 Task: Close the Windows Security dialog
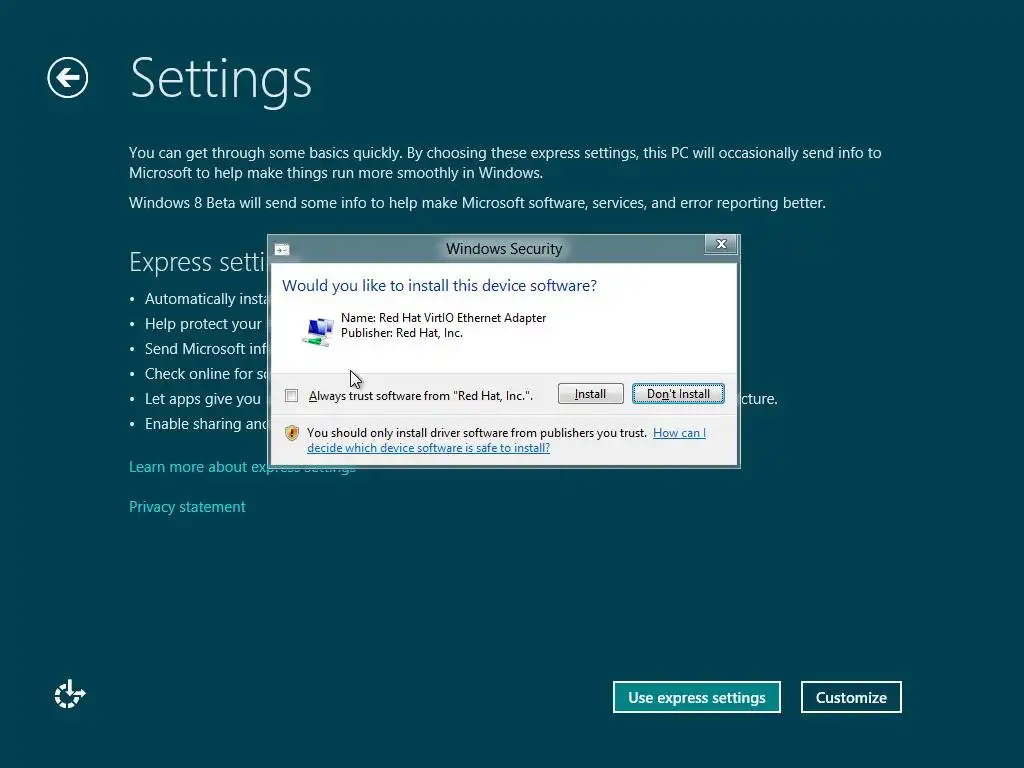pyautogui.click(x=721, y=244)
